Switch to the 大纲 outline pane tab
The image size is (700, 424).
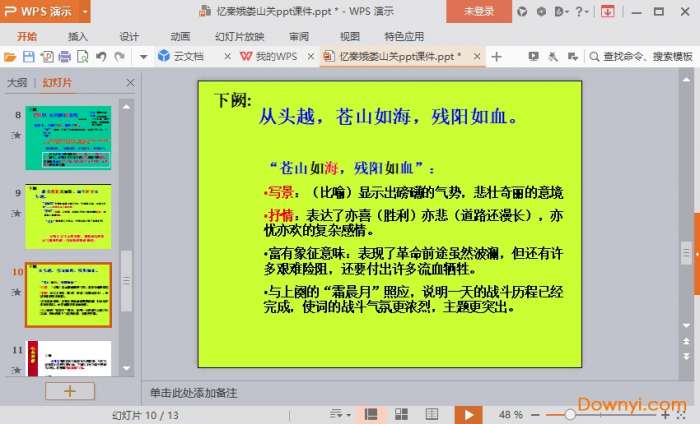(x=17, y=83)
